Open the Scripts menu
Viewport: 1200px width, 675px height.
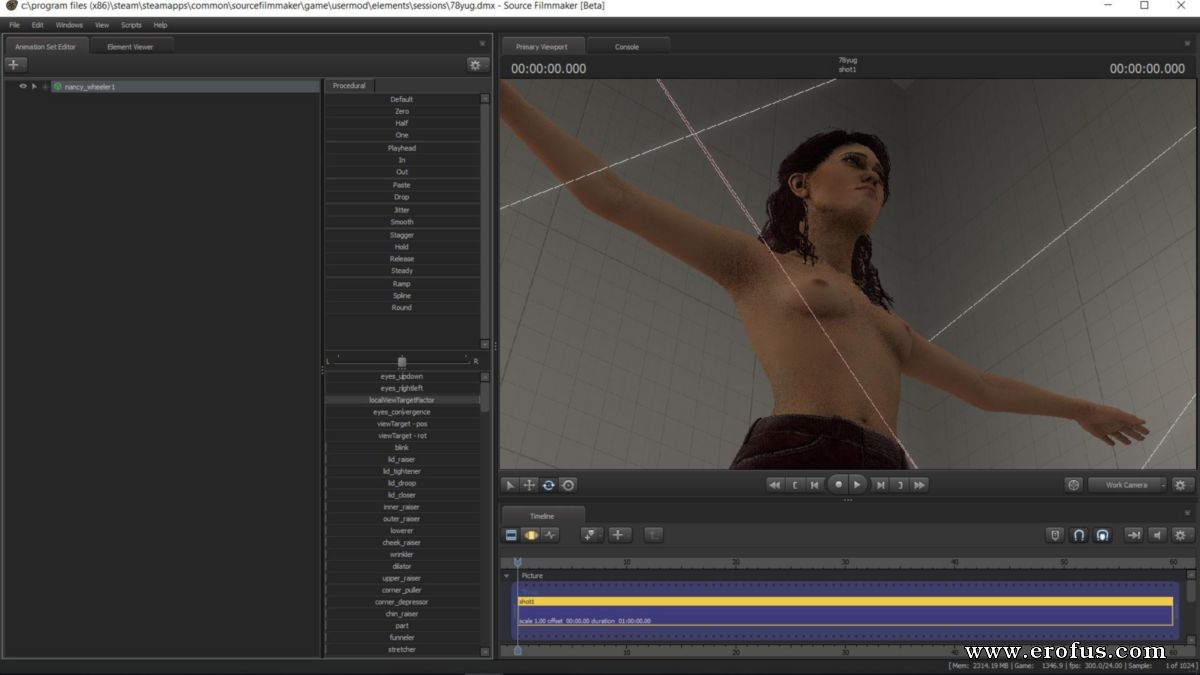point(131,25)
